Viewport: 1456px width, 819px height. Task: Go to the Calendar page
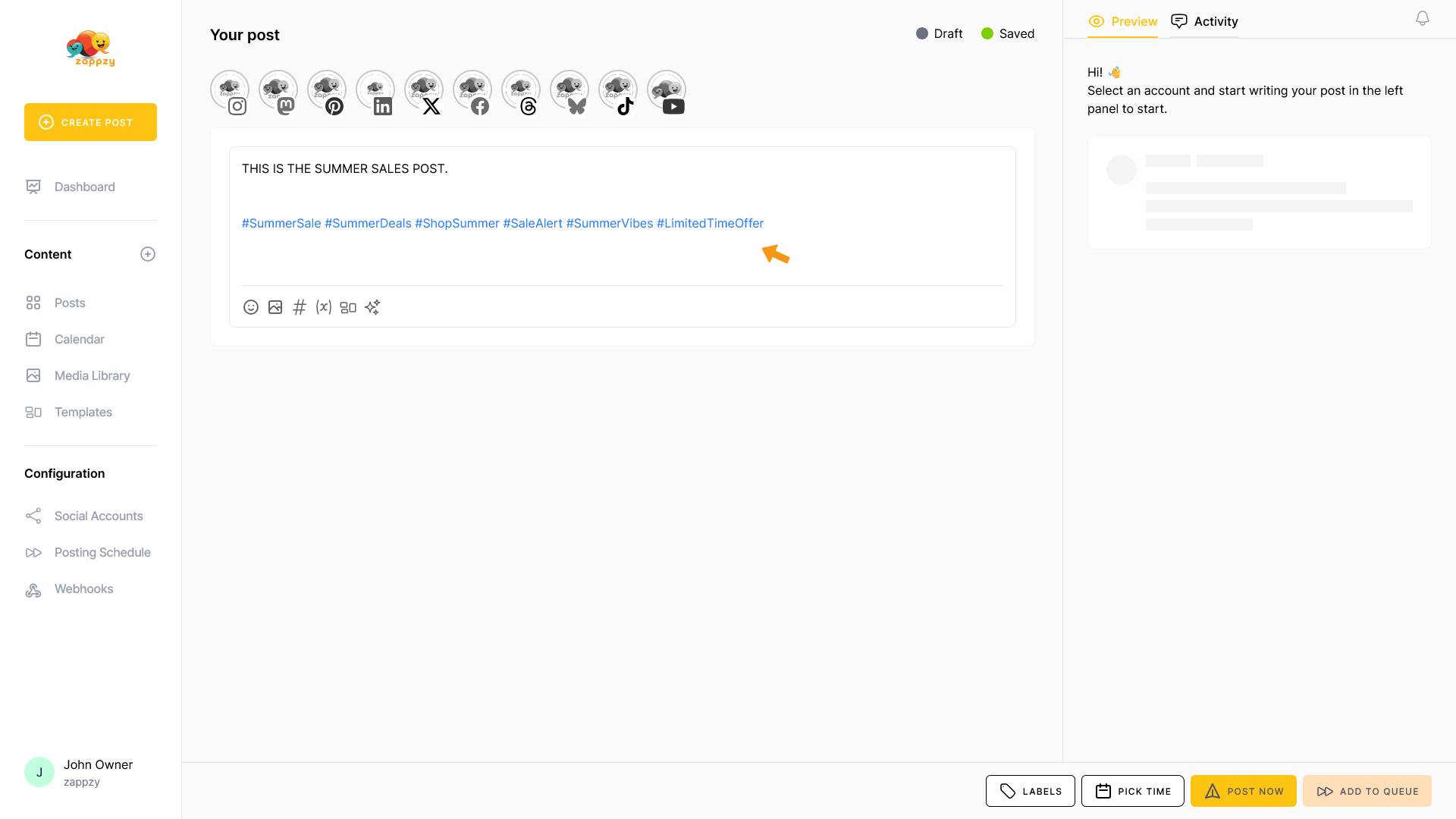pos(79,339)
